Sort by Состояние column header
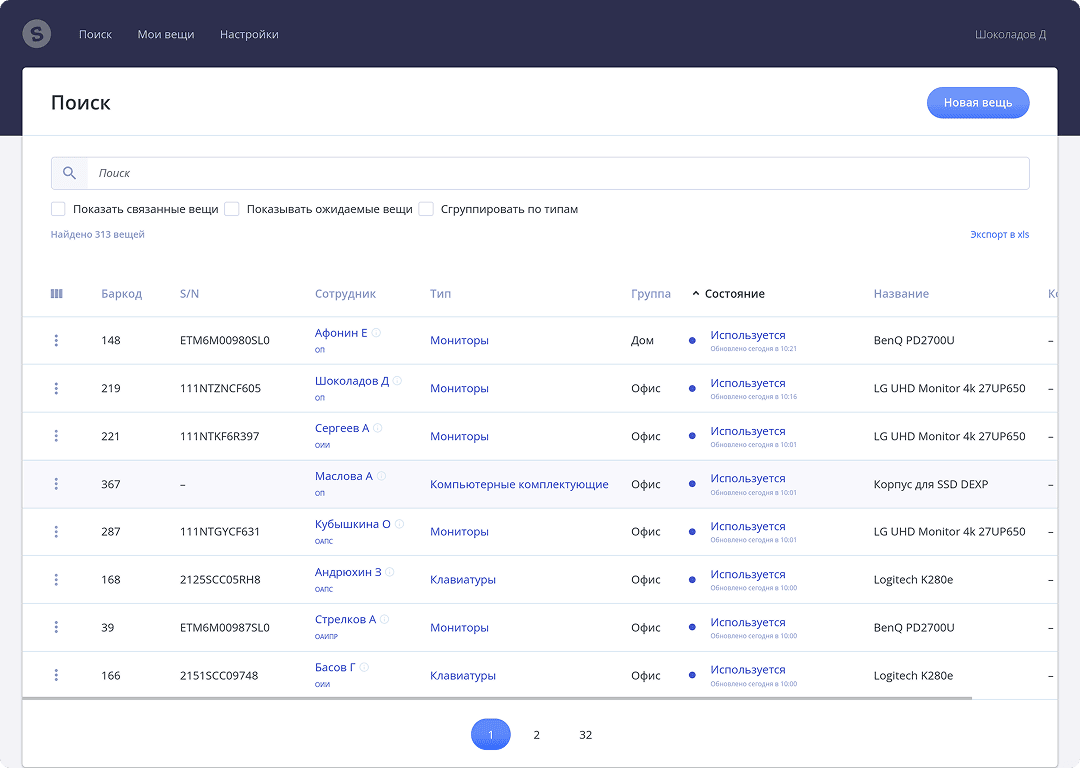The width and height of the screenshot is (1080, 768). [x=734, y=293]
